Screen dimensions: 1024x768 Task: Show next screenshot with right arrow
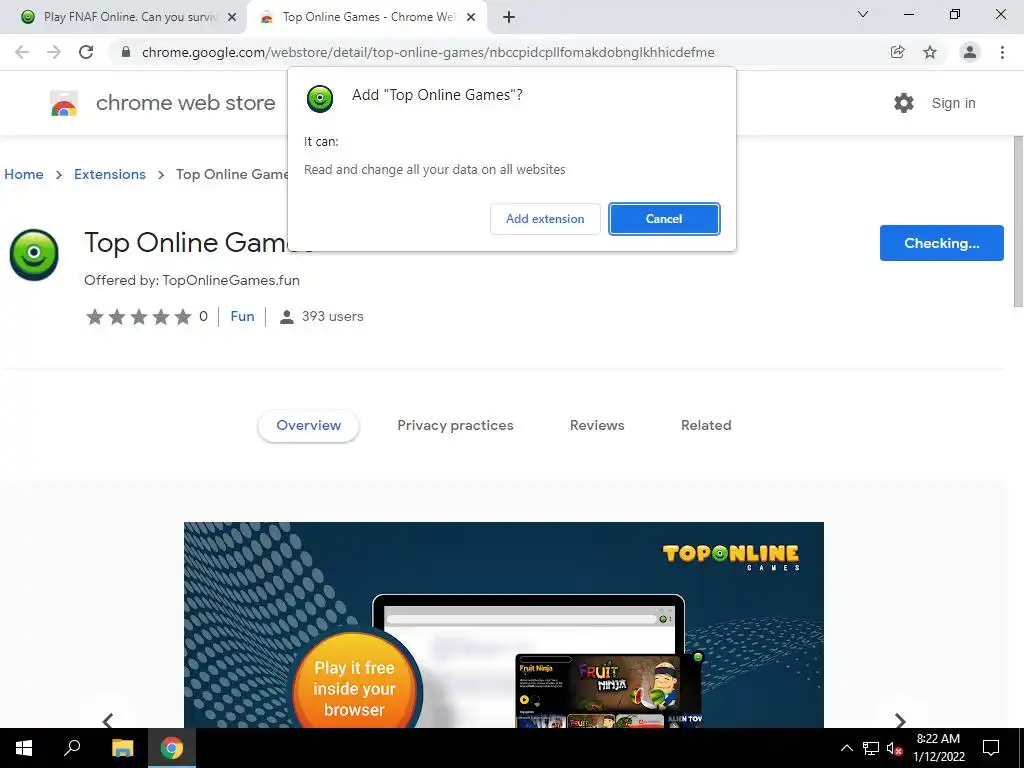900,720
